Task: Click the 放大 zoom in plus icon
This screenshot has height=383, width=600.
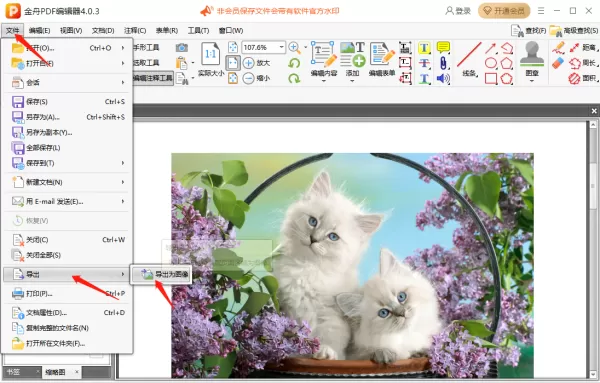Action: point(249,63)
